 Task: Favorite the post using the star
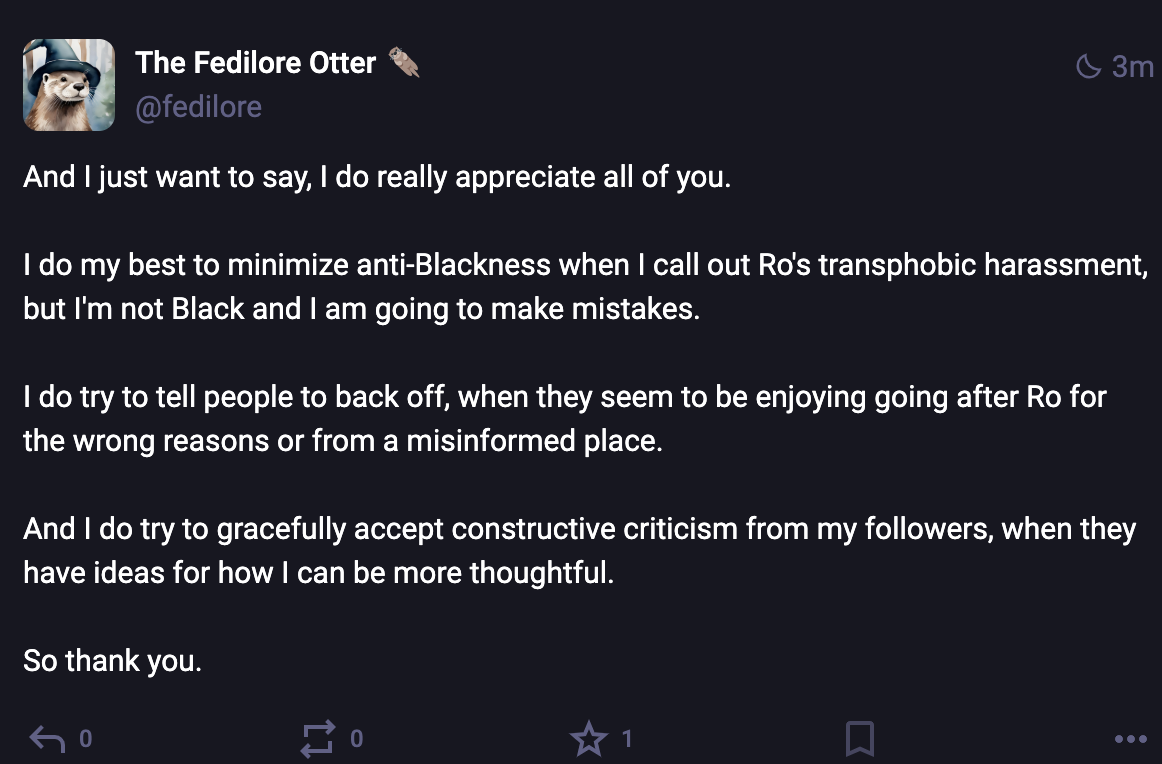(588, 739)
